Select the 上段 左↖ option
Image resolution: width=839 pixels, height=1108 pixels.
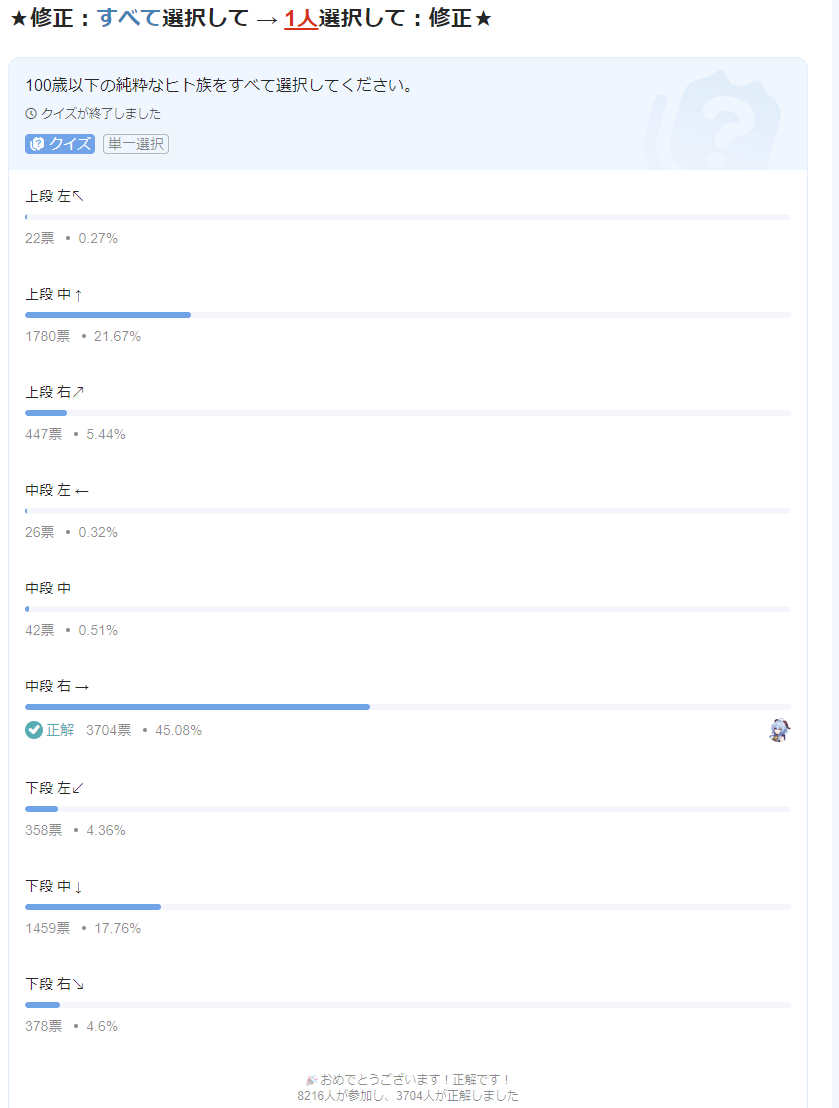coord(55,197)
